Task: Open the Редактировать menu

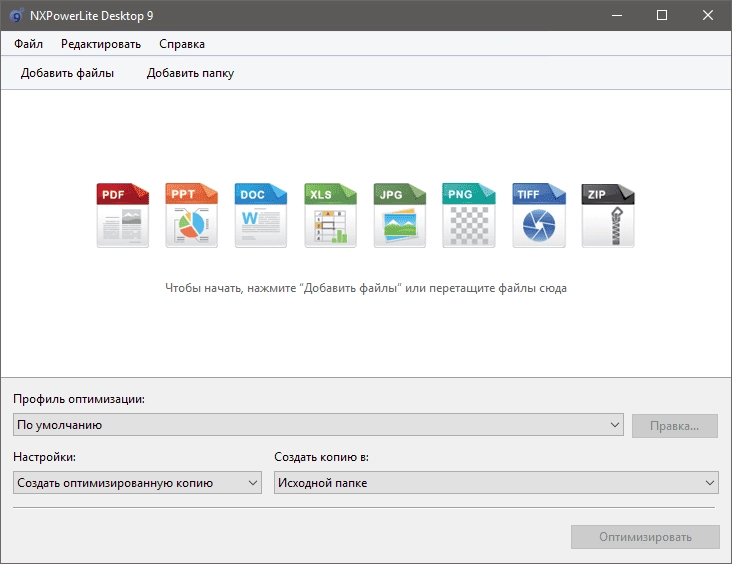Action: [101, 44]
